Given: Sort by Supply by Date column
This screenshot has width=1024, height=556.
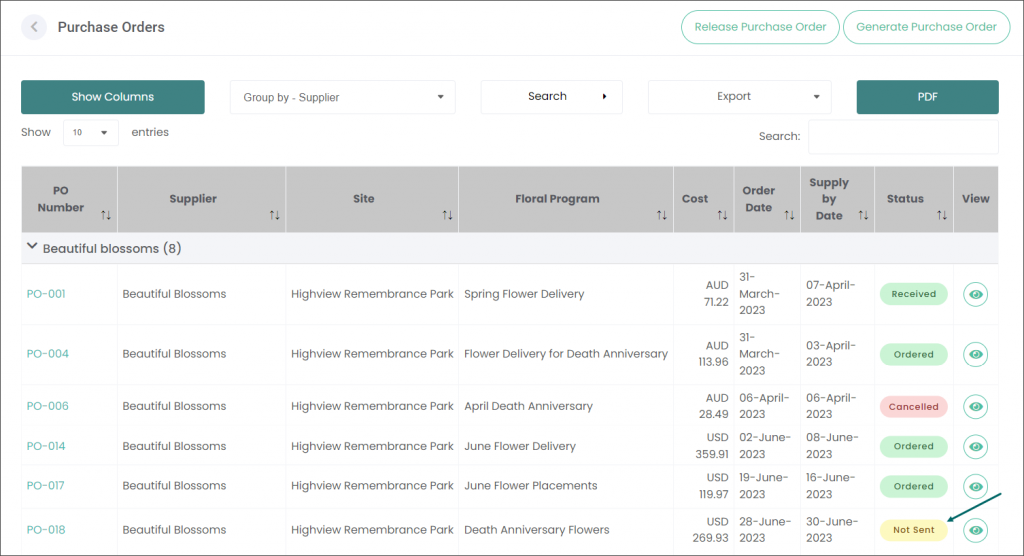Looking at the screenshot, I should (x=863, y=215).
